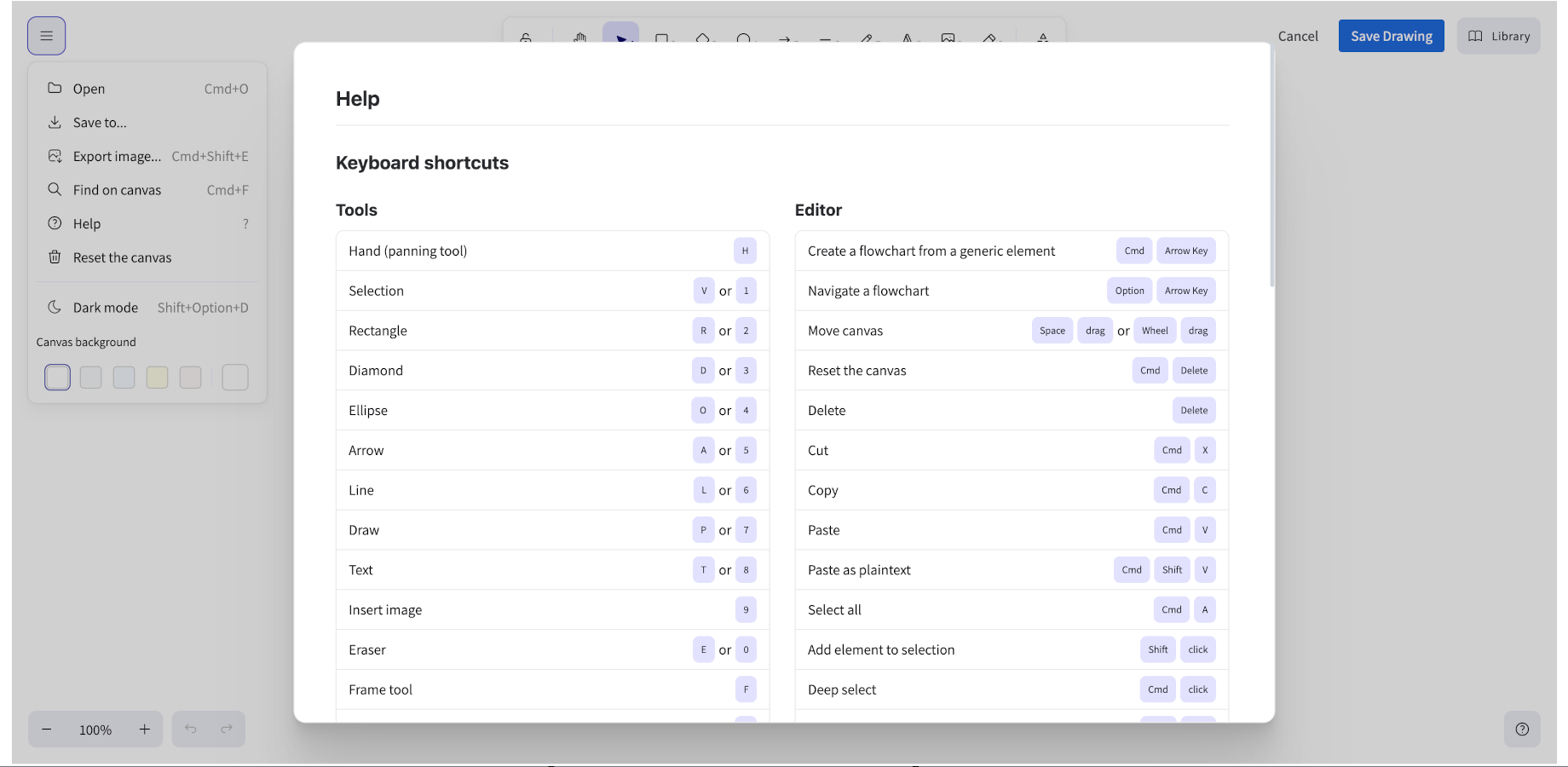
Task: Pick the pale yellow background swatch
Action: [x=157, y=378]
